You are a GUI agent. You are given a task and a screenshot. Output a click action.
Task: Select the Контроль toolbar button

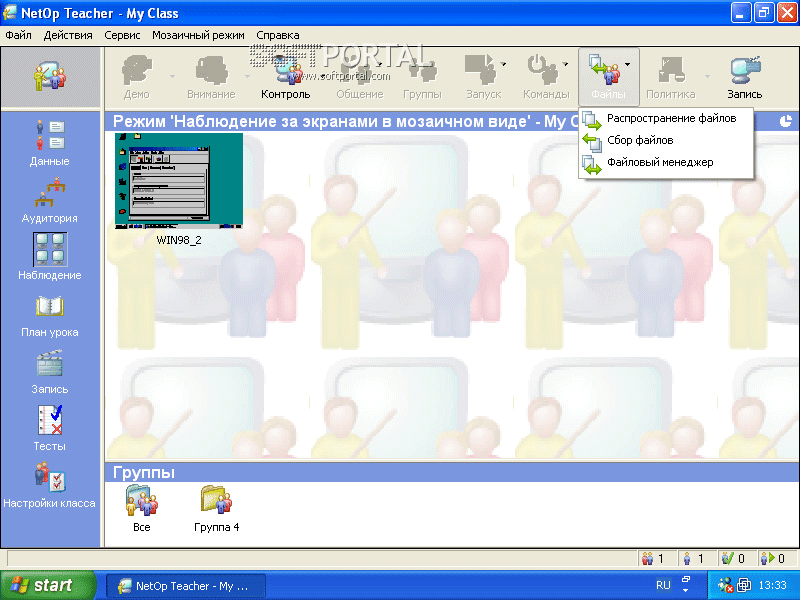tap(286, 77)
